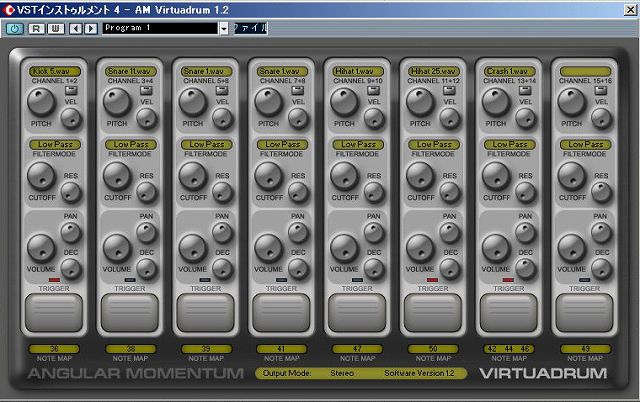Screen dimensions: 640x402
Task: Click Cutoff knob on channel 3+4
Action: click(x=117, y=176)
